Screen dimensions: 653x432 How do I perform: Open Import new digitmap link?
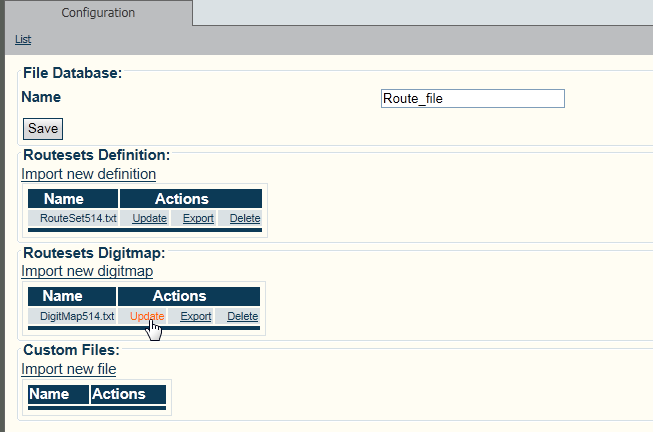[x=87, y=271]
